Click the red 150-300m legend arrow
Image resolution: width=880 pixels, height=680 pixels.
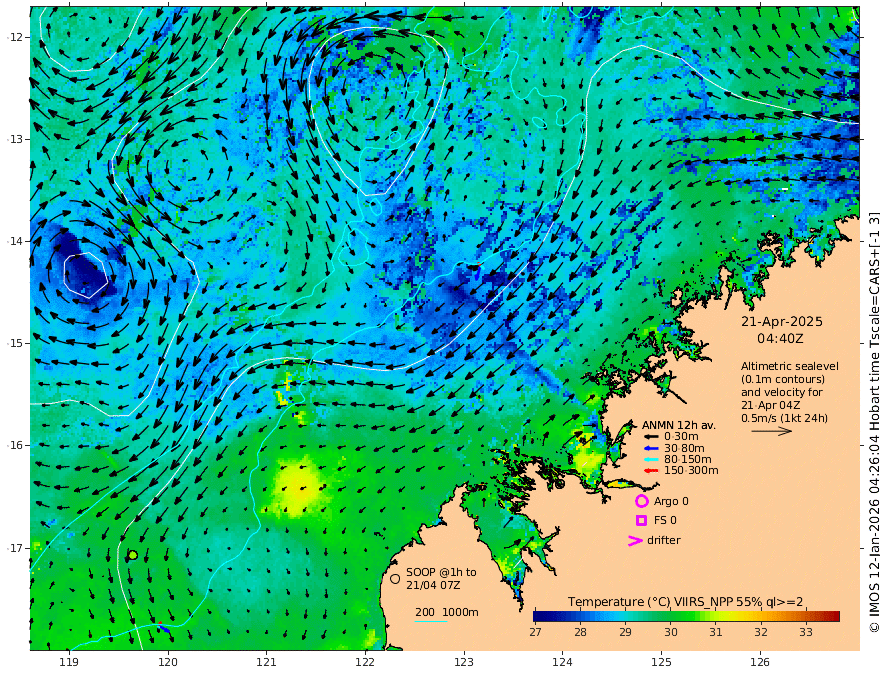(650, 471)
